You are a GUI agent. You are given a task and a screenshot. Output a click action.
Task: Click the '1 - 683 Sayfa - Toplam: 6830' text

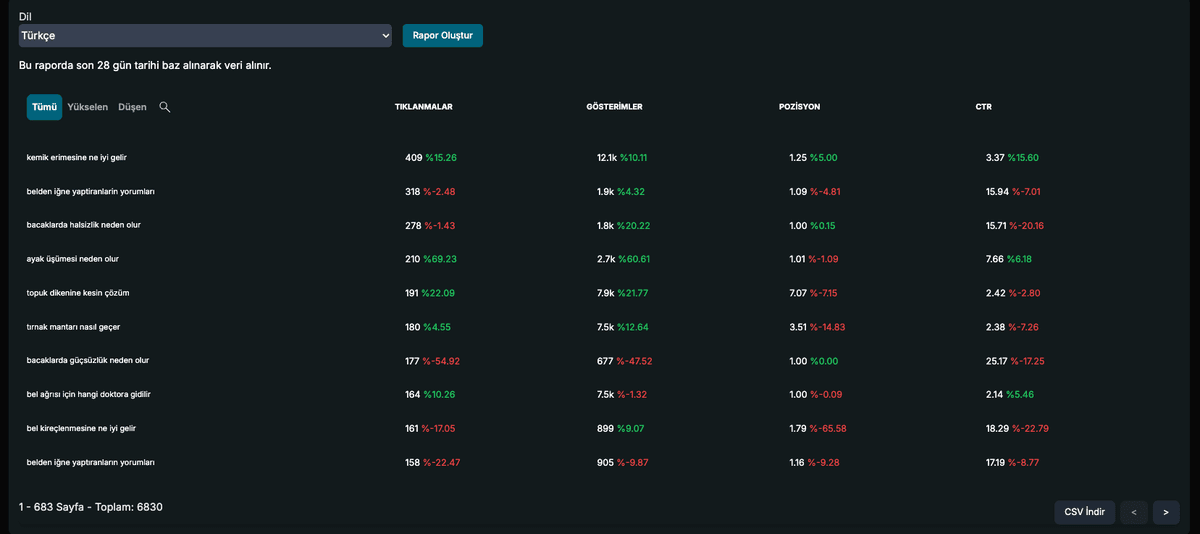pos(91,507)
